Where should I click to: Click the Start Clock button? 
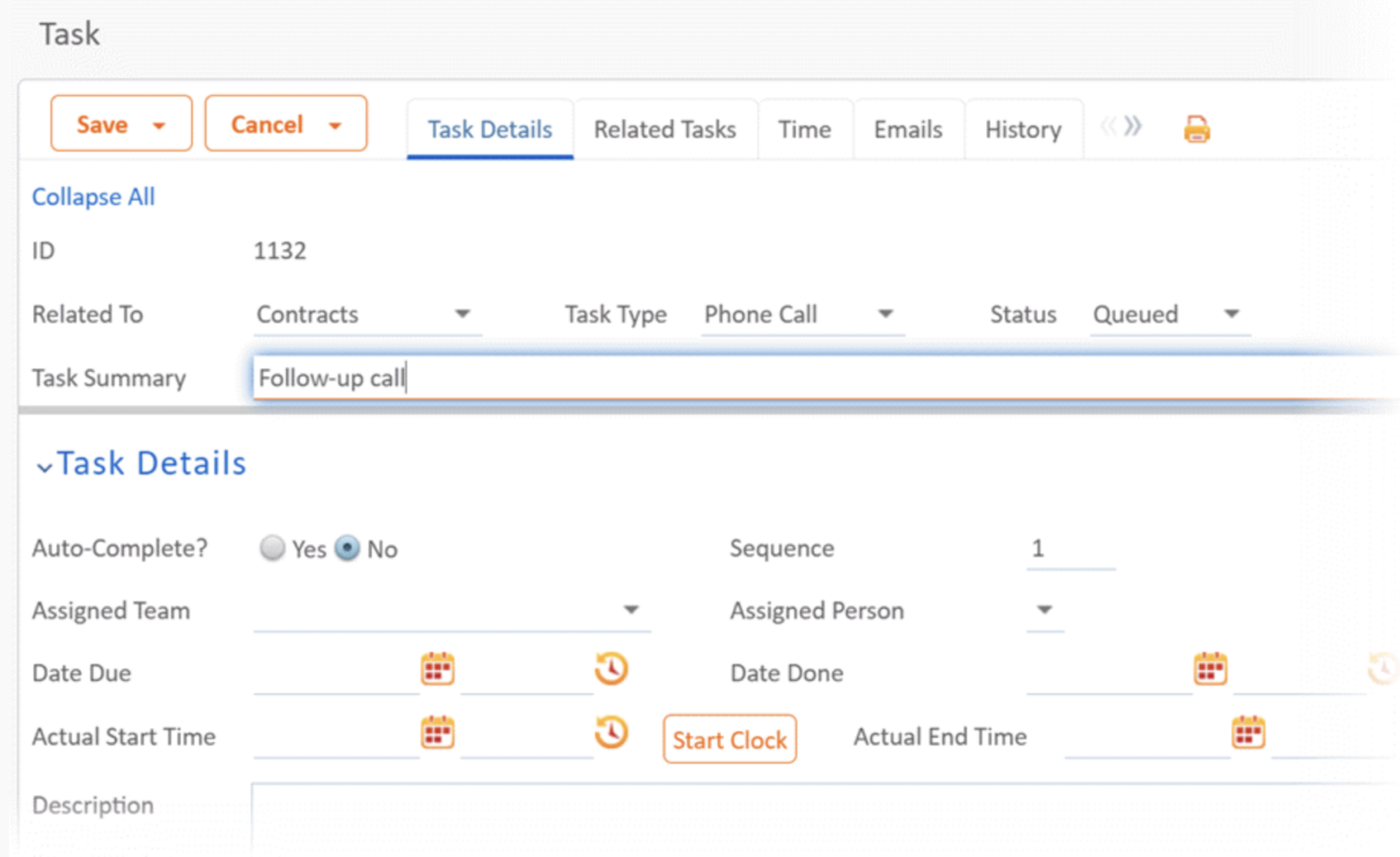(729, 739)
